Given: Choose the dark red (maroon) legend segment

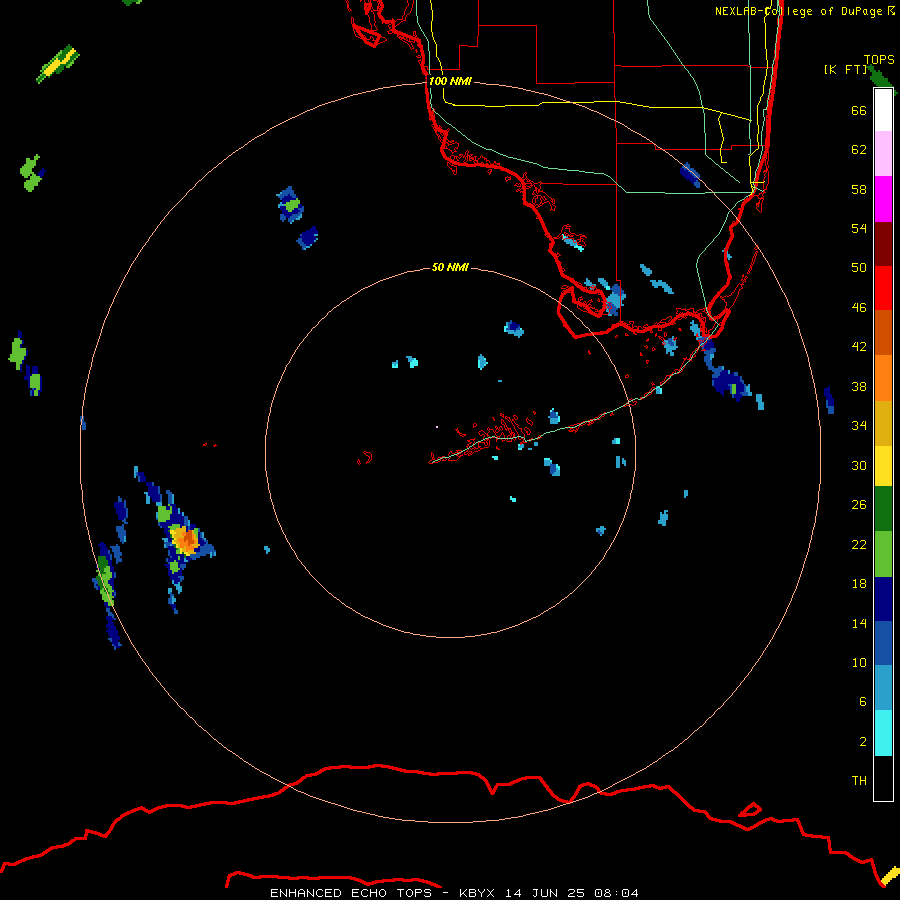Looking at the screenshot, I should click(883, 244).
